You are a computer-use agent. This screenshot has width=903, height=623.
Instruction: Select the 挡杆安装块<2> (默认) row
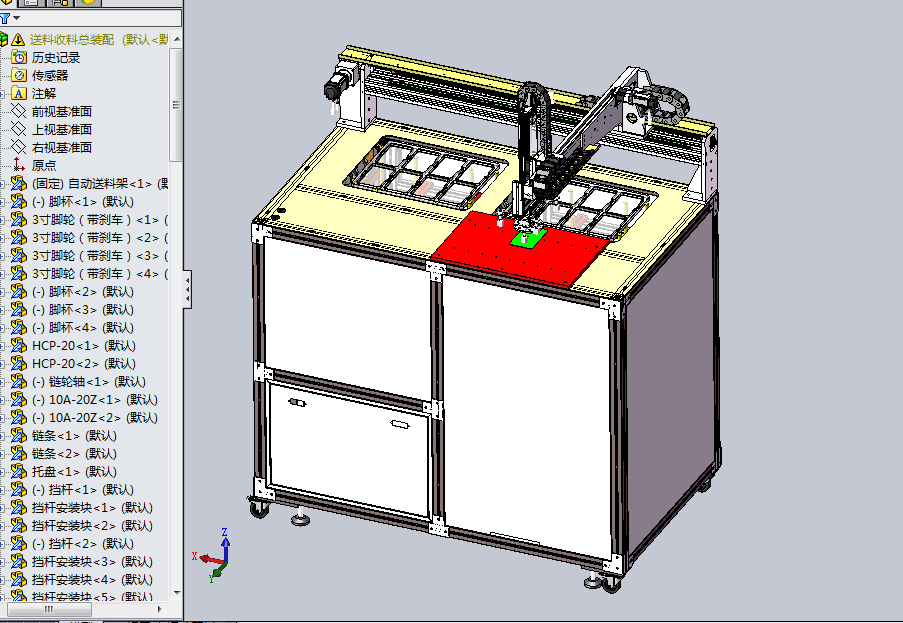tap(92, 525)
